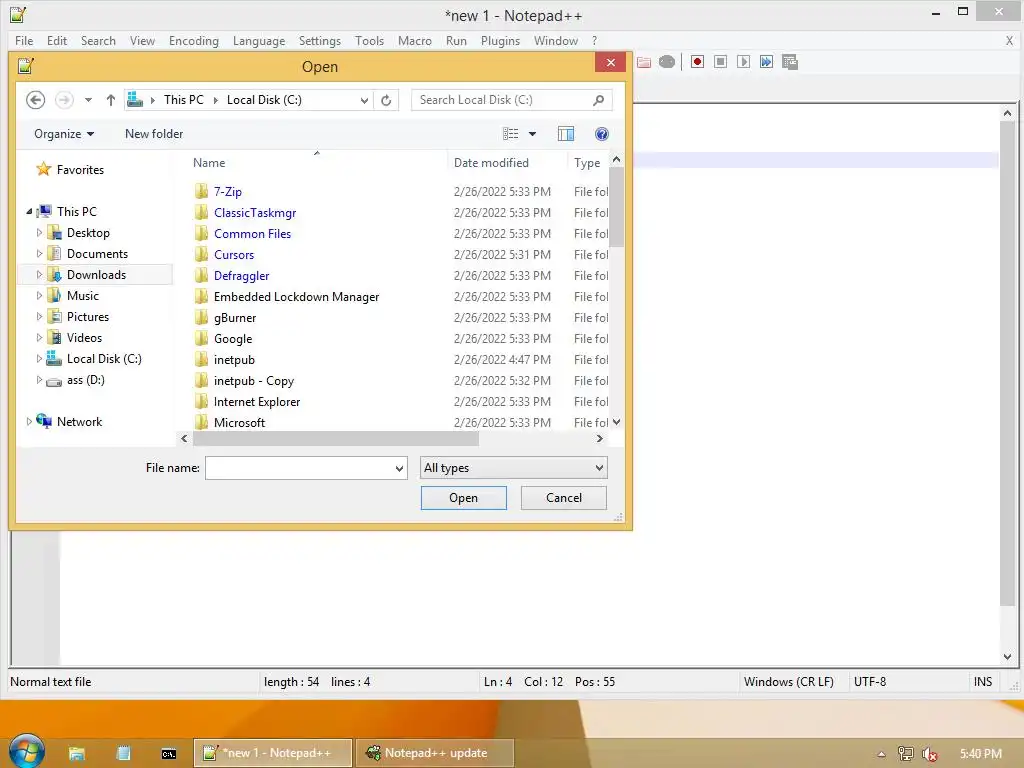Click the horizontal scrollbar thumb in file list
This screenshot has height=768, width=1024.
[336, 439]
